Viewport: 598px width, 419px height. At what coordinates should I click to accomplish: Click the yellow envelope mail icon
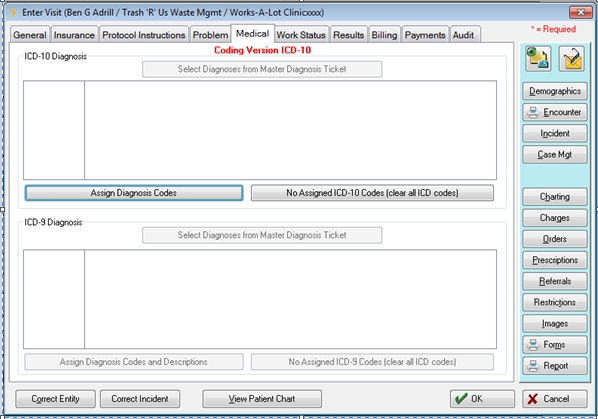[x=571, y=59]
